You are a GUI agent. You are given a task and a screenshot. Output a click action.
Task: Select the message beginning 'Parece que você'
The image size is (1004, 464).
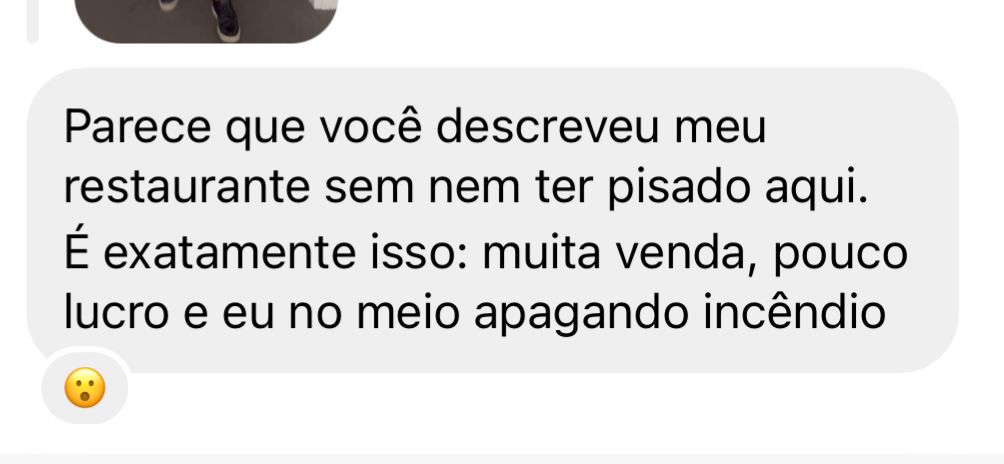(x=492, y=220)
